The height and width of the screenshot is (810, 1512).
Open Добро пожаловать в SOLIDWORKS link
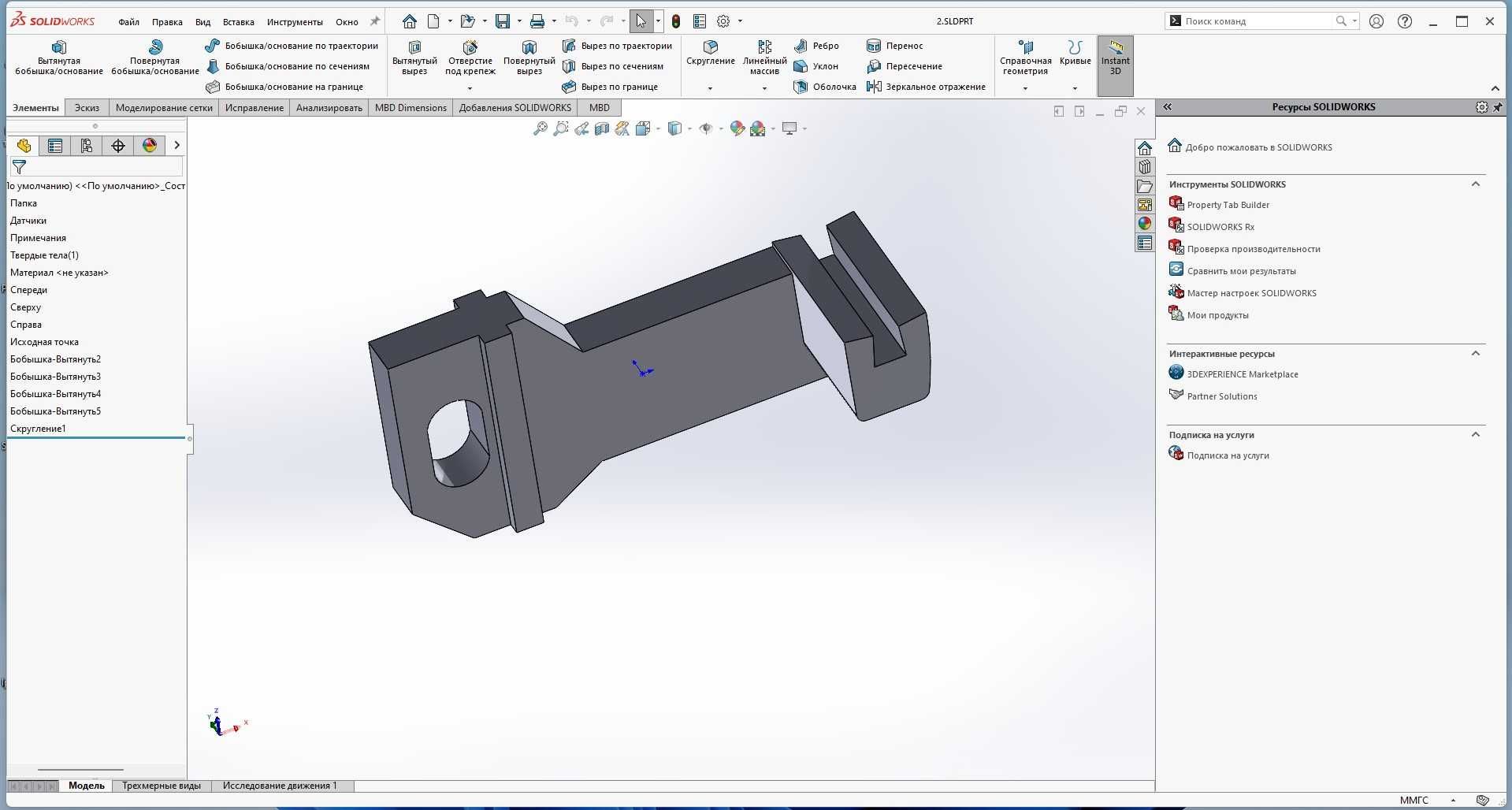[x=1258, y=147]
